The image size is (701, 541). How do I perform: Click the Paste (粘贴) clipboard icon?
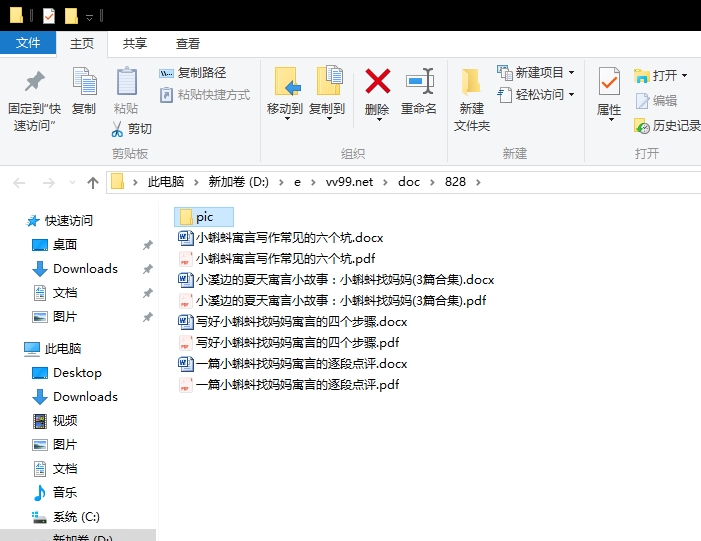click(126, 81)
